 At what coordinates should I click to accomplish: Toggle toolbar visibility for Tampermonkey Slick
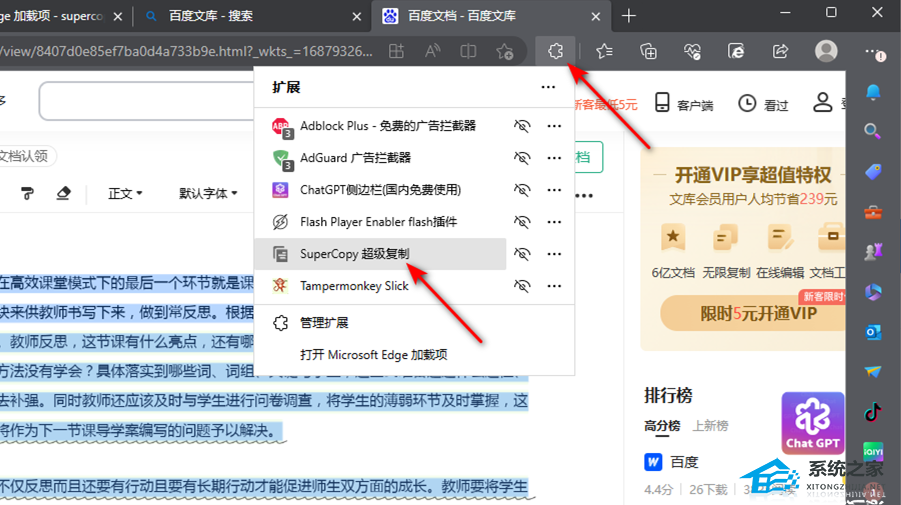pos(522,286)
